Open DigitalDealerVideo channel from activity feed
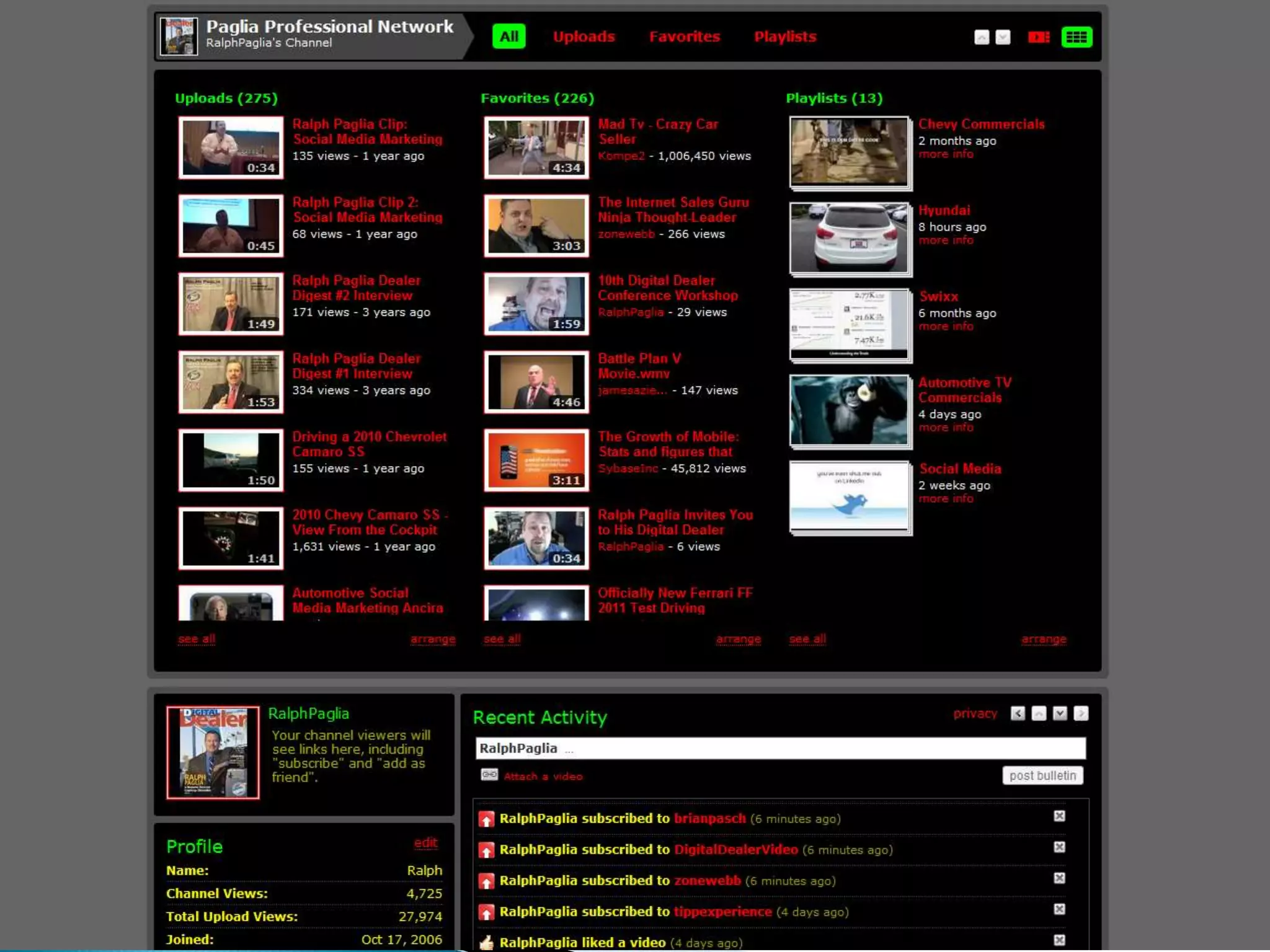1270x952 pixels. [x=736, y=849]
